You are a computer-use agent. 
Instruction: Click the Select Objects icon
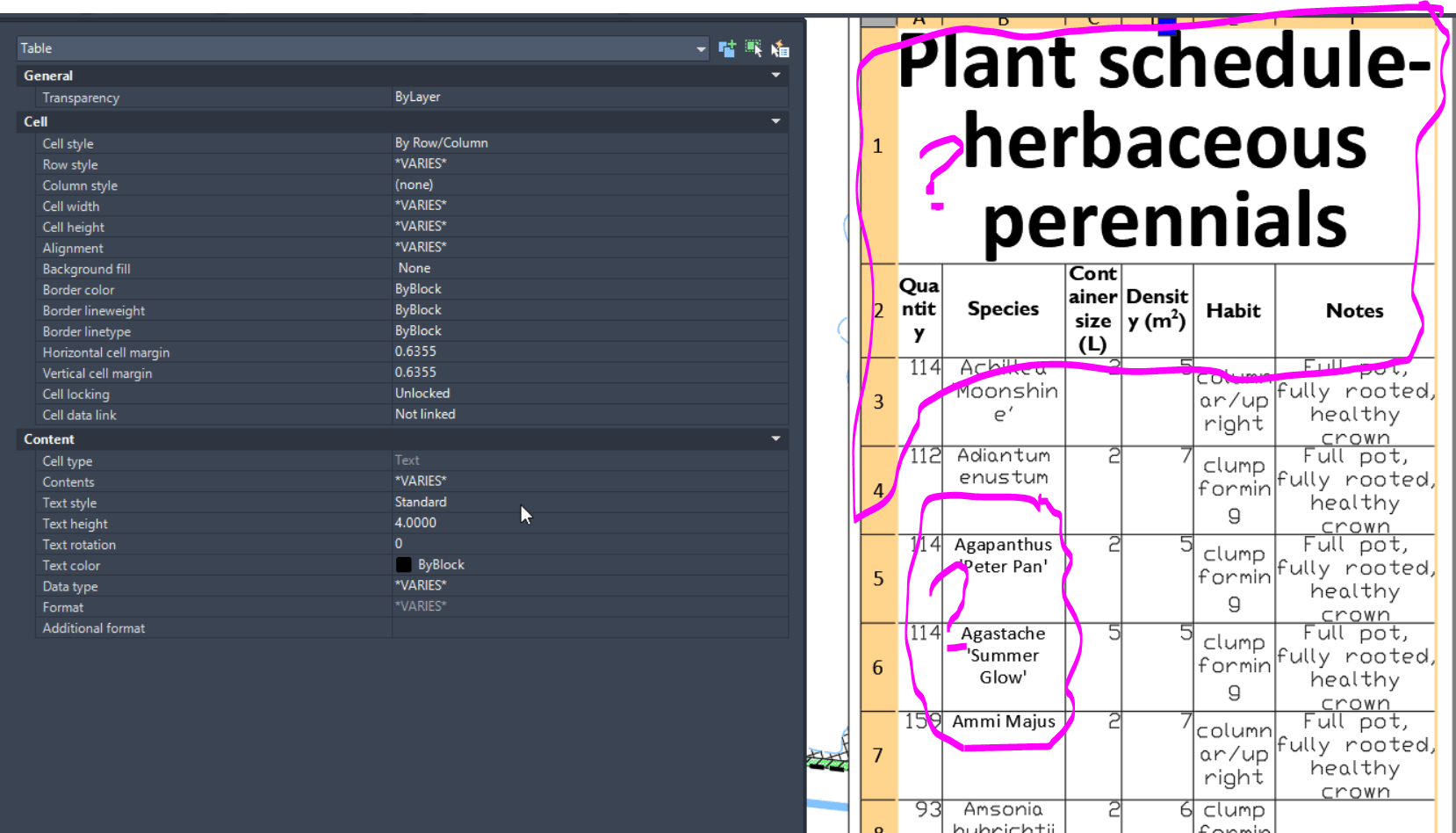[x=753, y=48]
